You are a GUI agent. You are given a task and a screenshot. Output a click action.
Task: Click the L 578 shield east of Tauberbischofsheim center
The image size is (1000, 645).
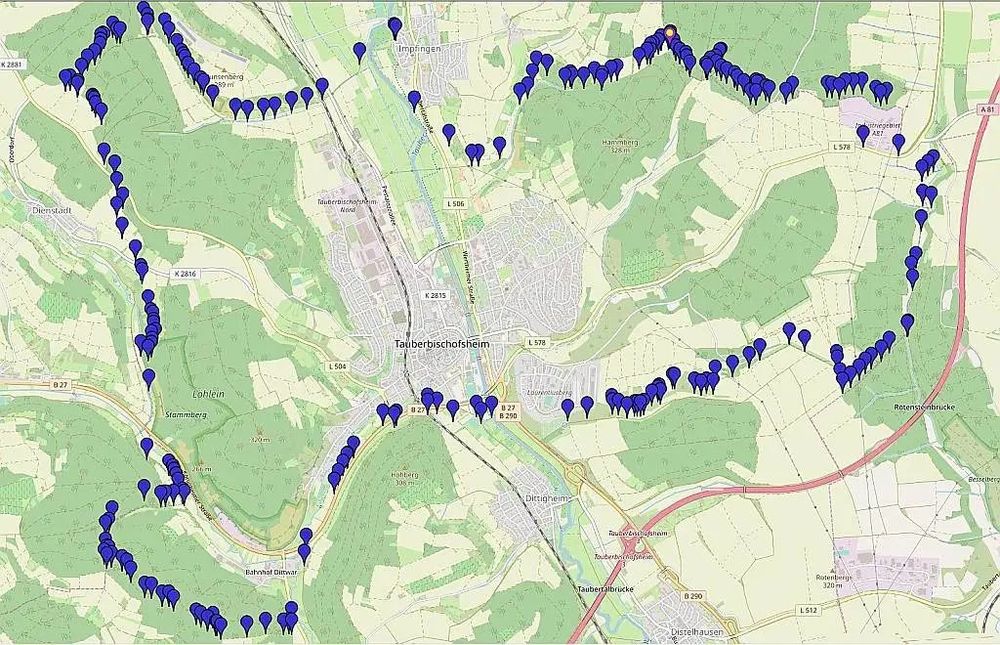(x=537, y=343)
